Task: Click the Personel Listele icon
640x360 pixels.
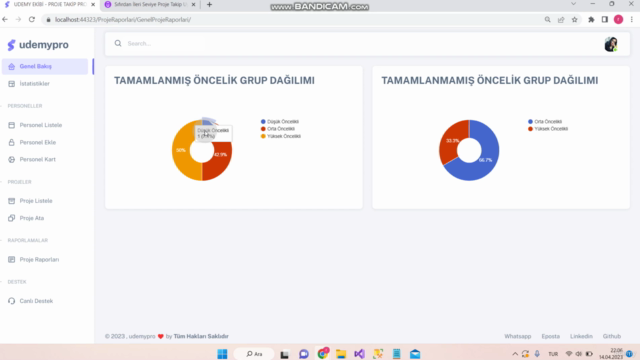Action: coord(11,125)
